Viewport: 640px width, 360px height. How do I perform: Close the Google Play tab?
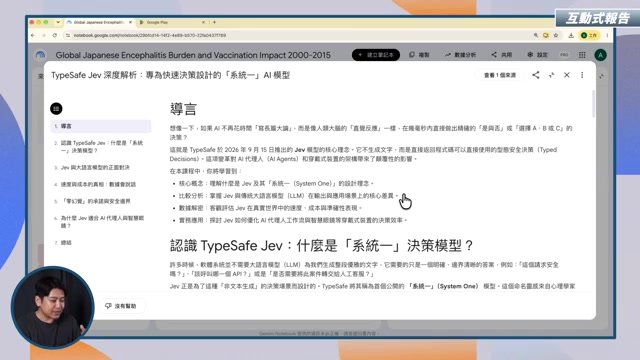pyautogui.click(x=203, y=22)
